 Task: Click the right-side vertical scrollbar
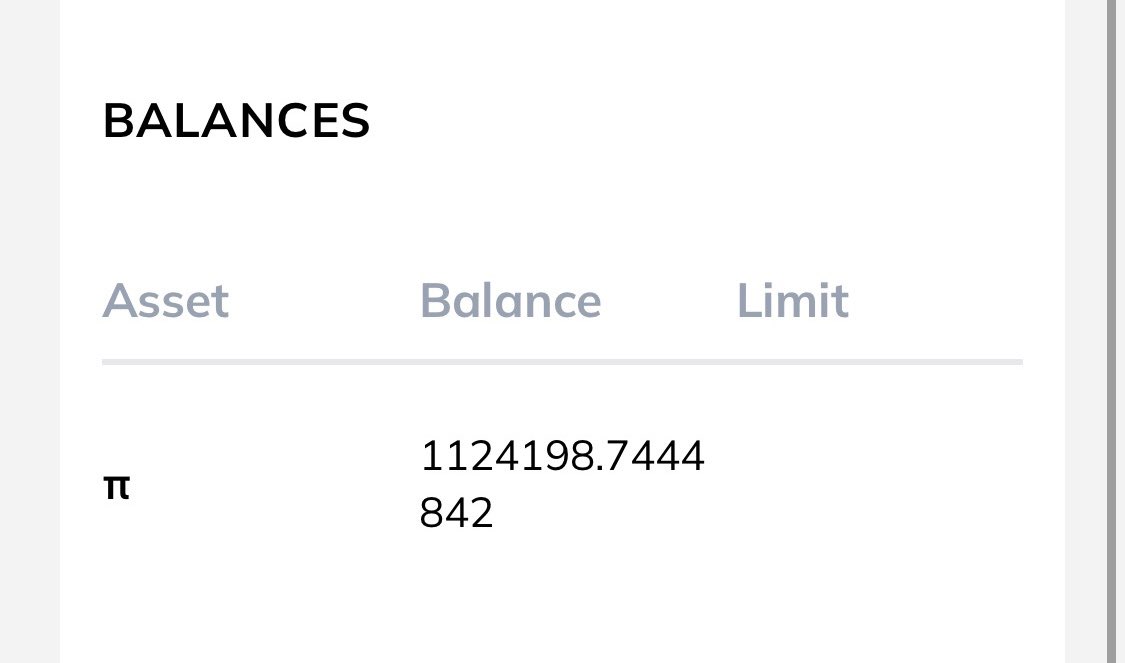click(x=1112, y=330)
